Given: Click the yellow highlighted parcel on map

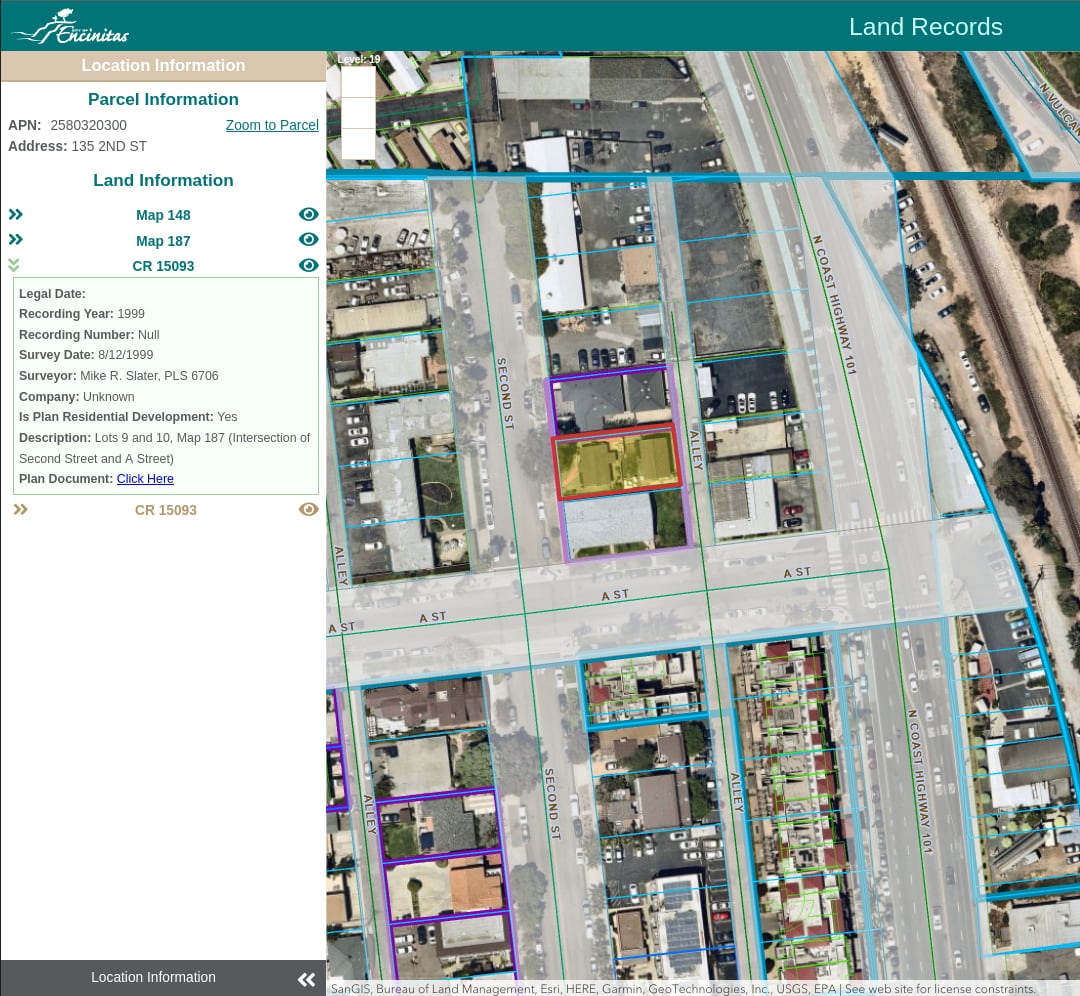Looking at the screenshot, I should [x=617, y=462].
